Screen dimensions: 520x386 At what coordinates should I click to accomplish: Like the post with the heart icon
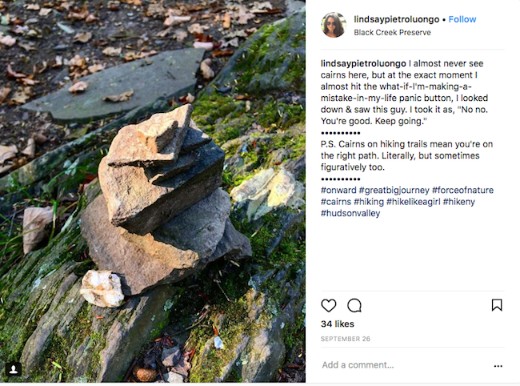coord(328,305)
